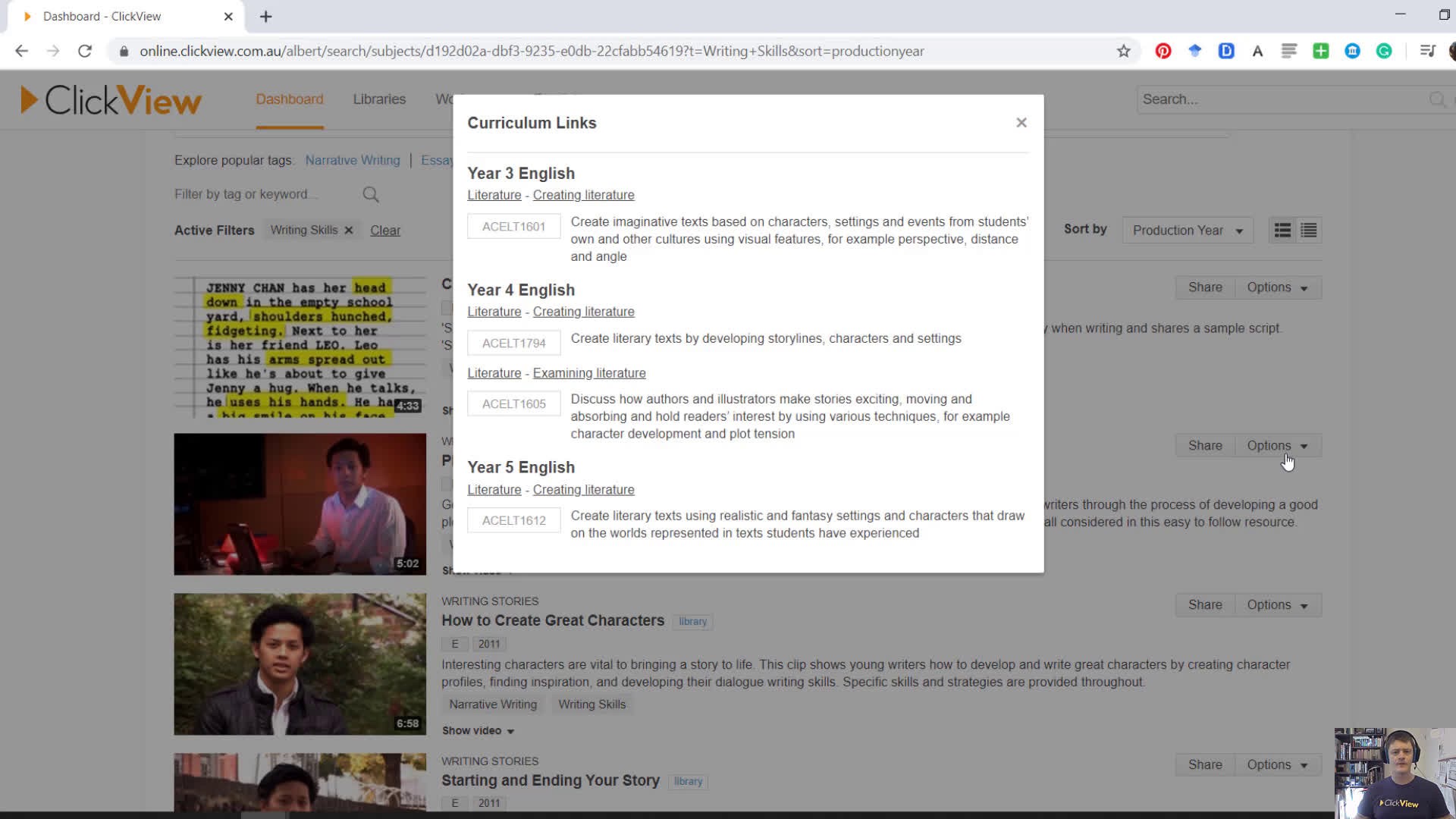Share Starting and Ending Your Story
Screen dimensions: 1456x819
pos(1205,765)
